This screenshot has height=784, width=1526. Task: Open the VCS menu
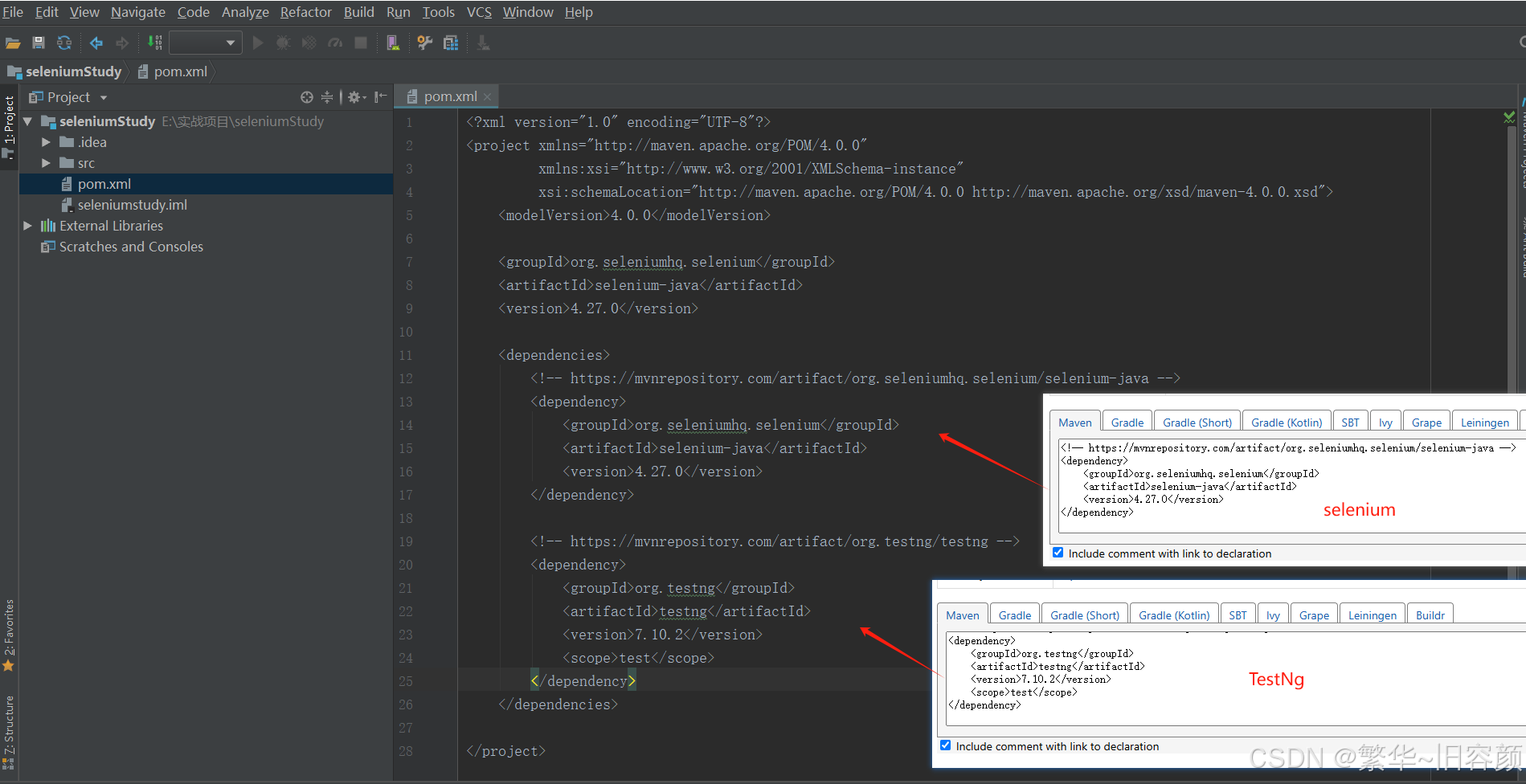pos(479,12)
